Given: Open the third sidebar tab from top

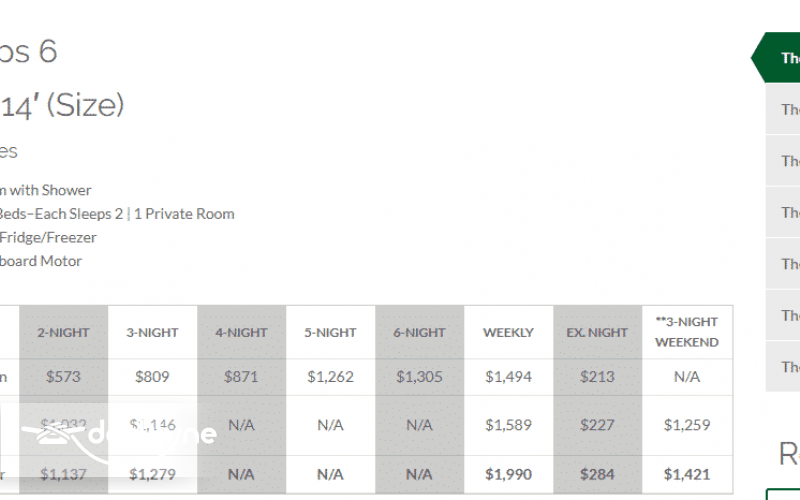Looking at the screenshot, I should click(x=783, y=161).
